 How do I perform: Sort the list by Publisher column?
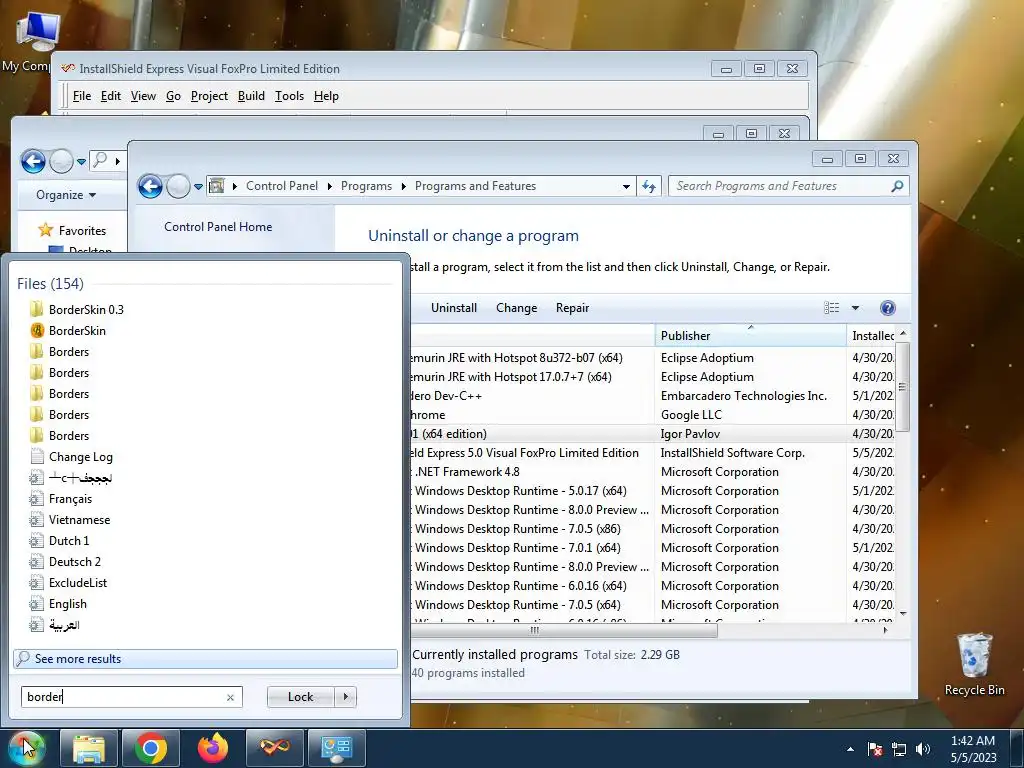click(x=750, y=336)
